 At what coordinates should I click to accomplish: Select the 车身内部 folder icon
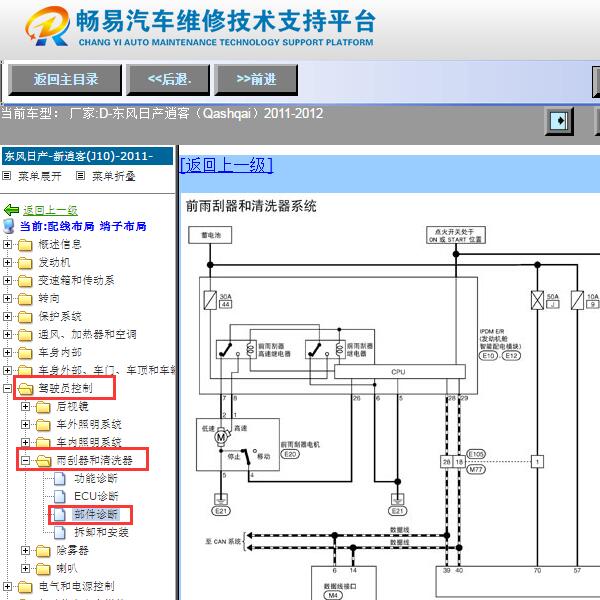[25, 353]
